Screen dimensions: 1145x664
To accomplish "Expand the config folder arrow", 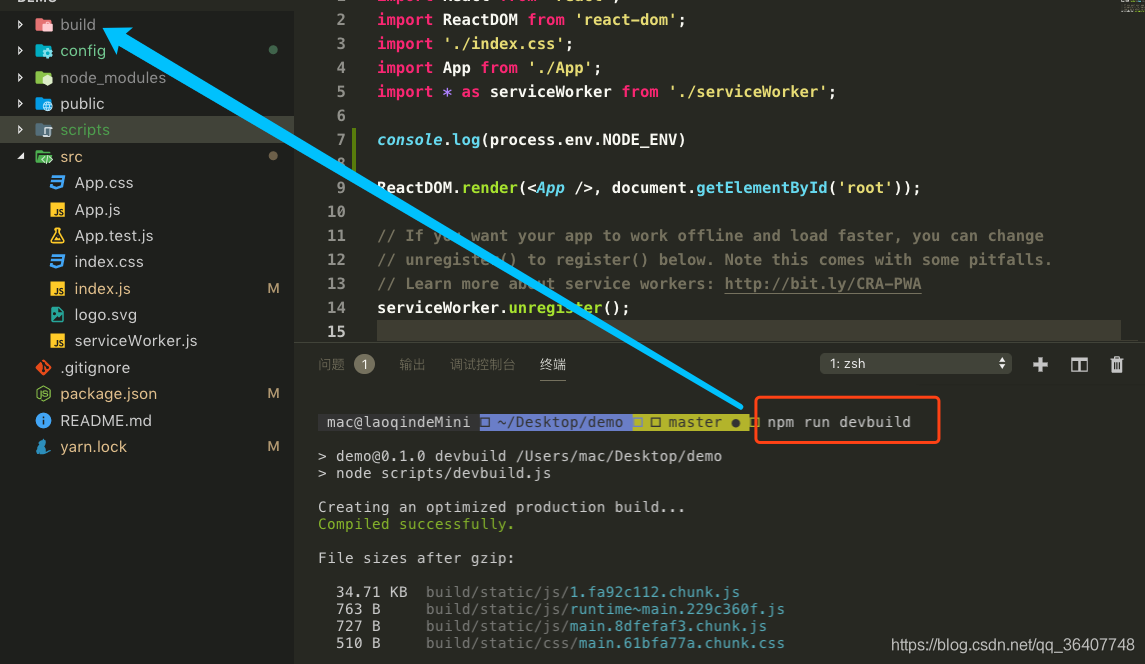I will click(x=20, y=51).
